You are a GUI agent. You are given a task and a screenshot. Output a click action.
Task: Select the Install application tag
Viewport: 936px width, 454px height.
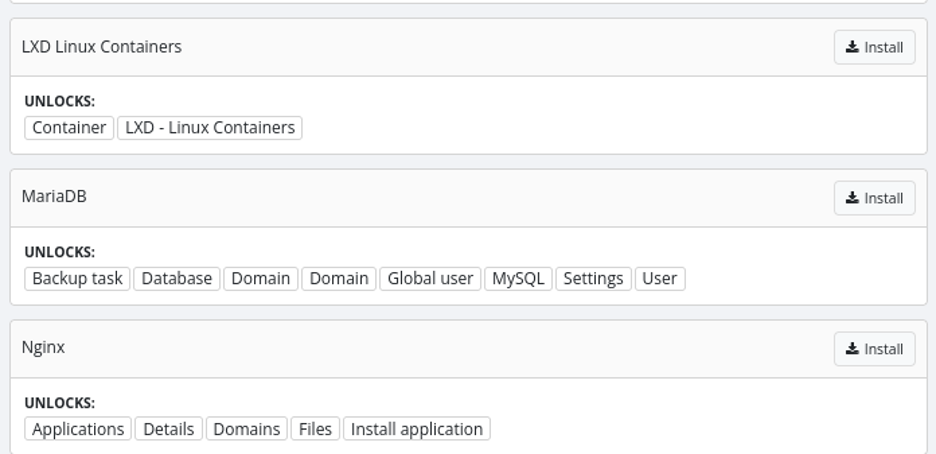[x=417, y=429]
